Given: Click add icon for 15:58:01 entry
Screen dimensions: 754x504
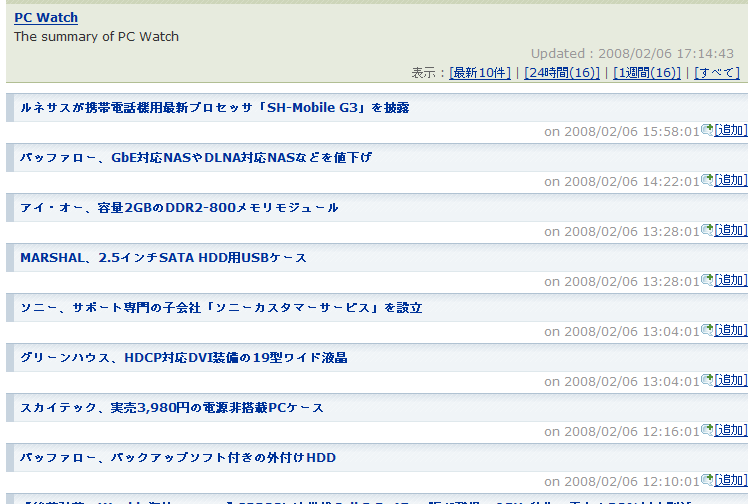Looking at the screenshot, I should (x=707, y=129).
